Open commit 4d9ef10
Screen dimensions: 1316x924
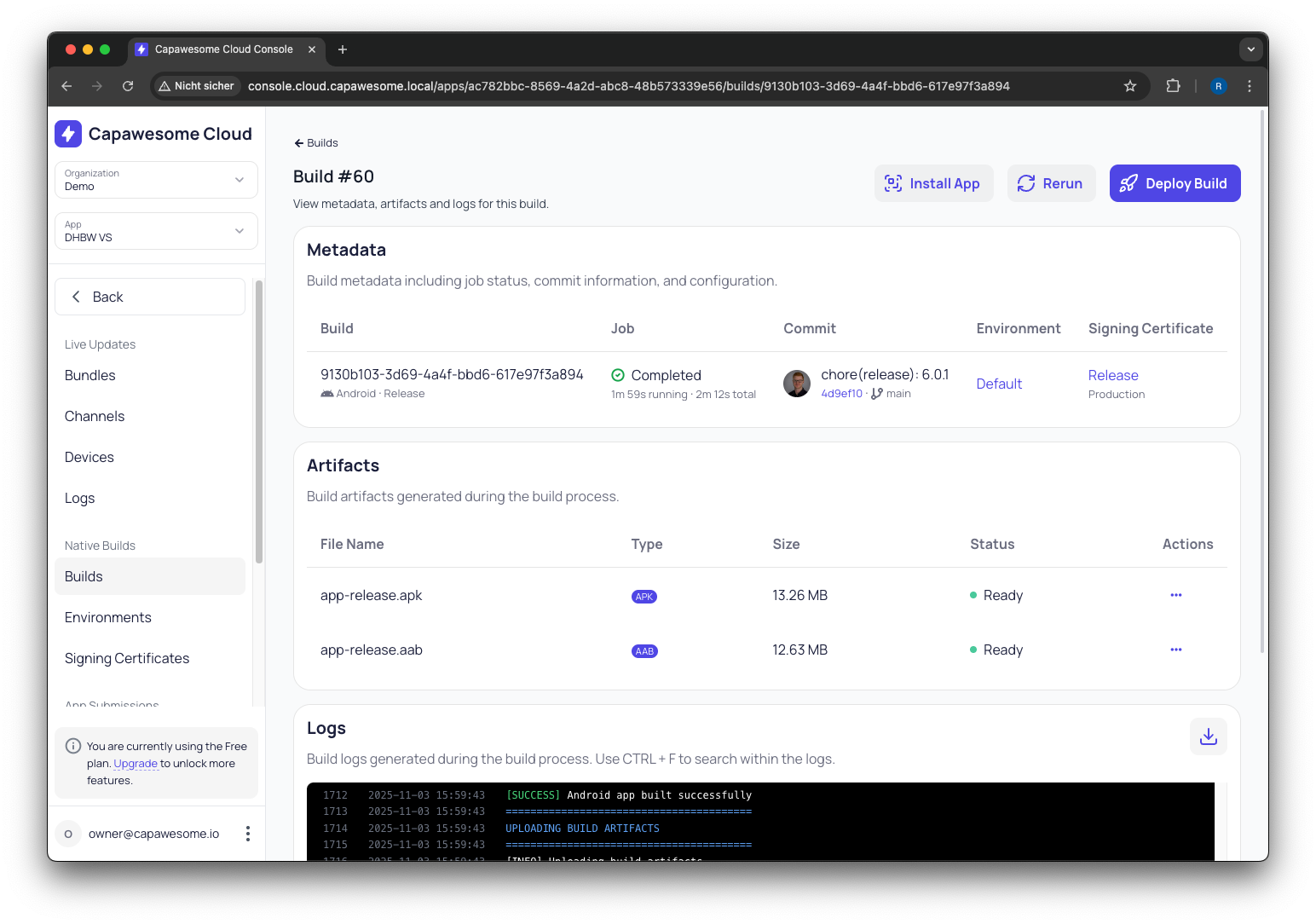[x=841, y=393]
